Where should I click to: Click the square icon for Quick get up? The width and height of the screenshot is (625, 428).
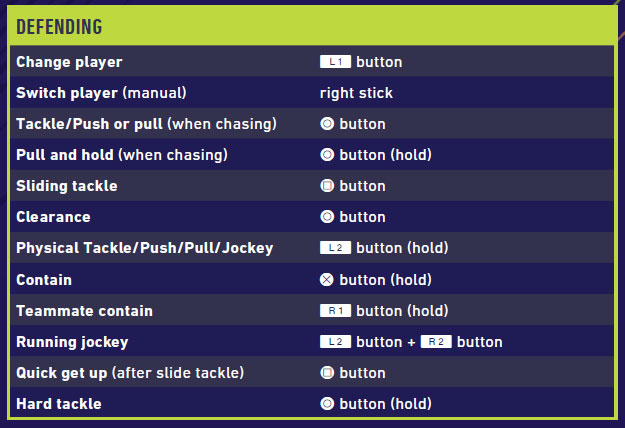[x=326, y=373]
